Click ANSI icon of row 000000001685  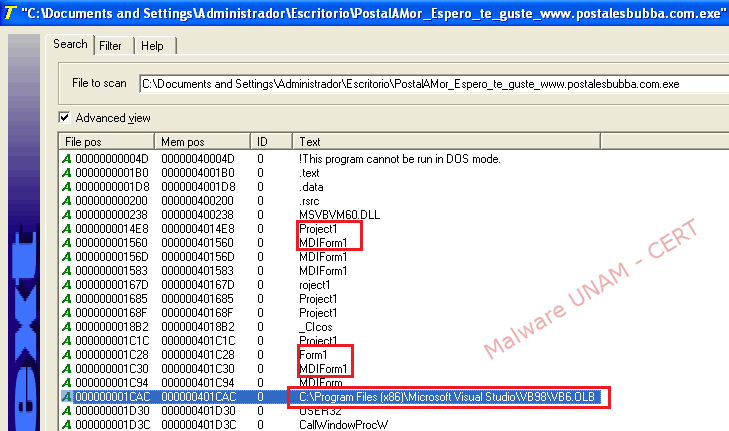click(67, 298)
